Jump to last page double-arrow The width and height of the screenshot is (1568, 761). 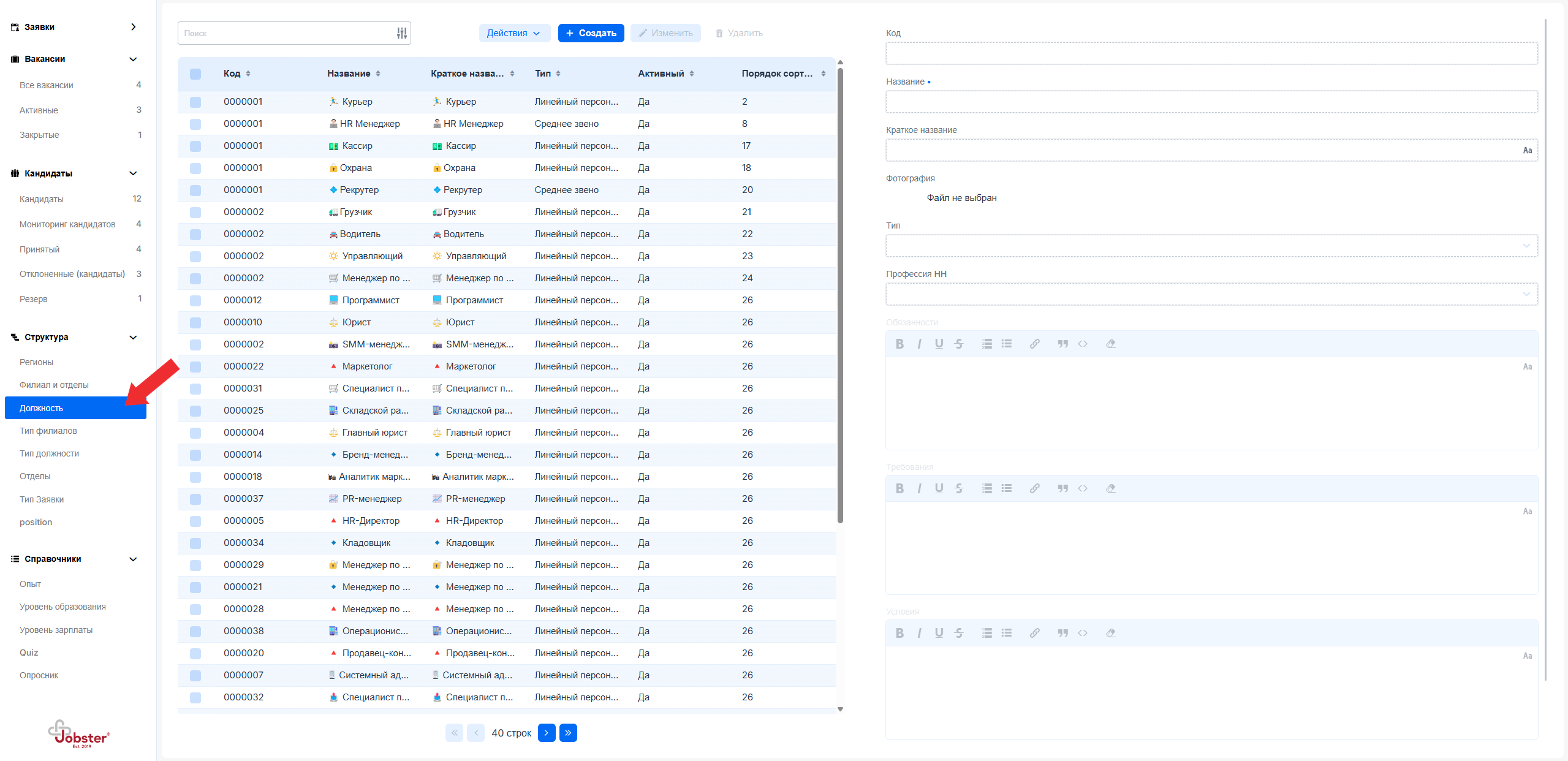pyautogui.click(x=568, y=733)
